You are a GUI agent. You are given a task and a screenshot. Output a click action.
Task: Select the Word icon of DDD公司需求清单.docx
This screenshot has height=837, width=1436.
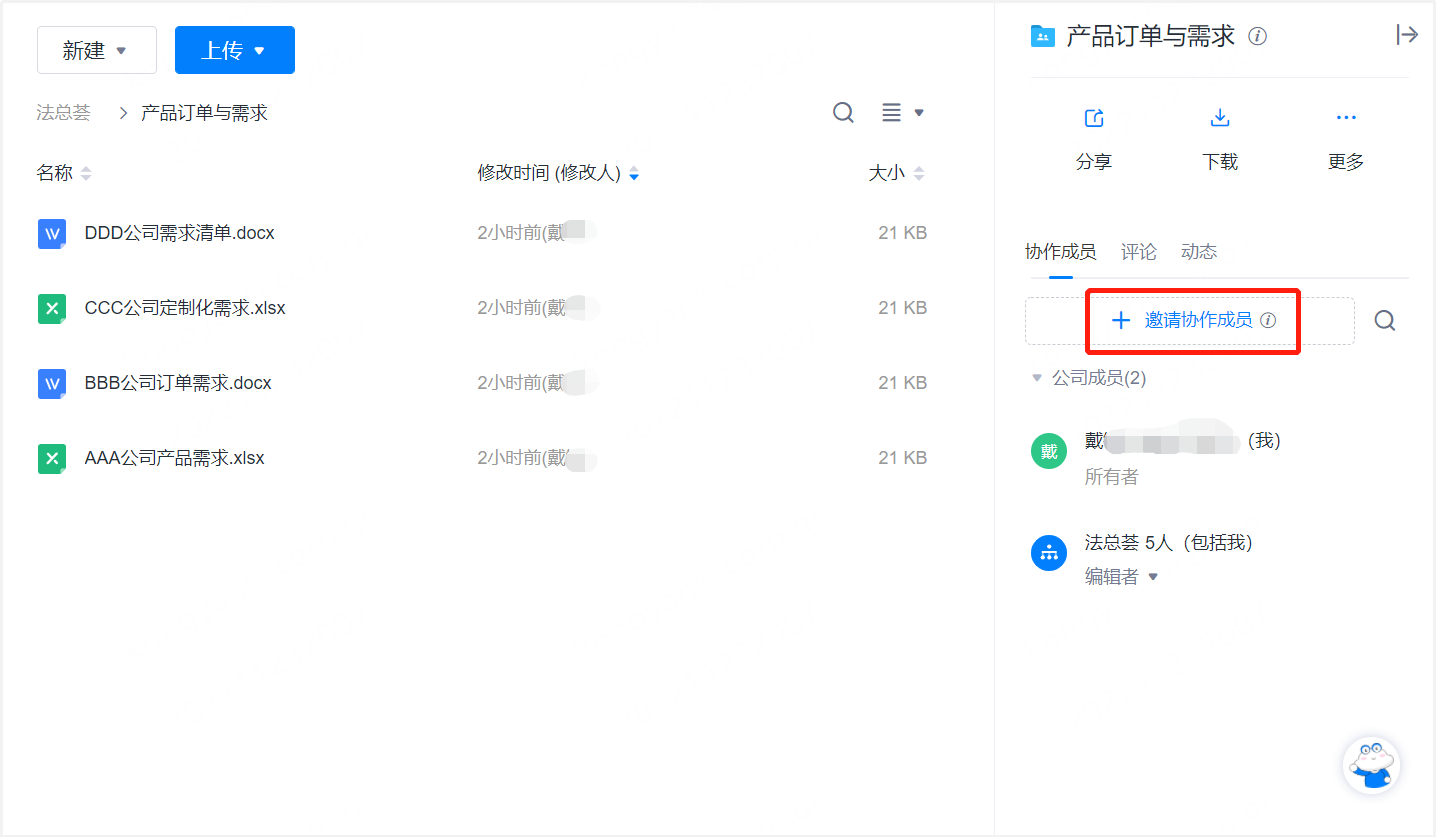pos(51,232)
